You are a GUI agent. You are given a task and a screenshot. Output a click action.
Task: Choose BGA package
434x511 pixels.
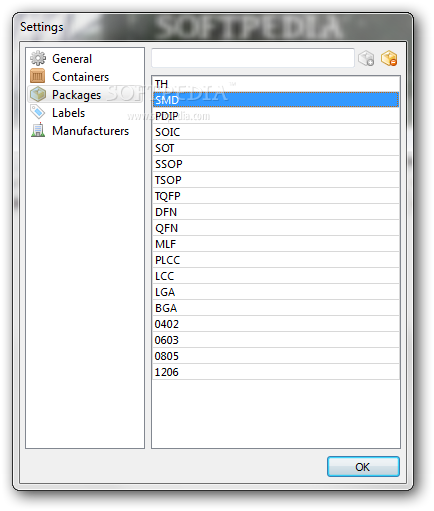pos(276,308)
